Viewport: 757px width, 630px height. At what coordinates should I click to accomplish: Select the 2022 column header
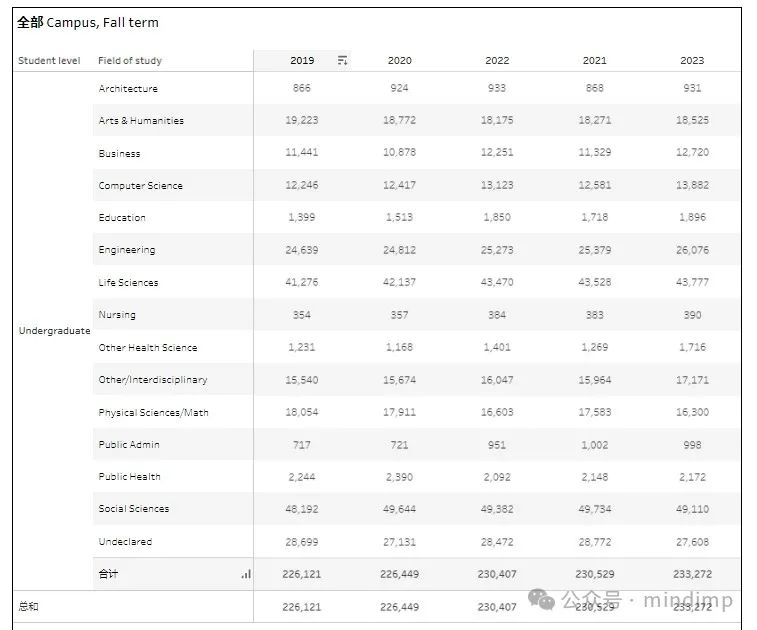(497, 61)
